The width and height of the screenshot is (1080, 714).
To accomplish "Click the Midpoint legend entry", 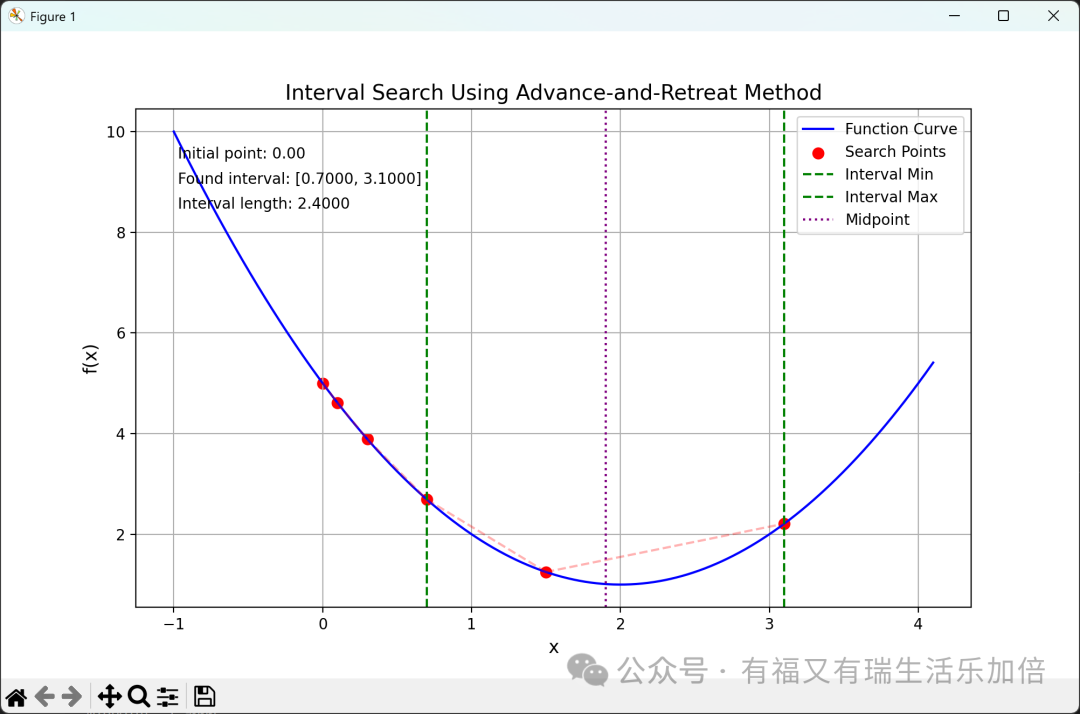I will tap(877, 220).
